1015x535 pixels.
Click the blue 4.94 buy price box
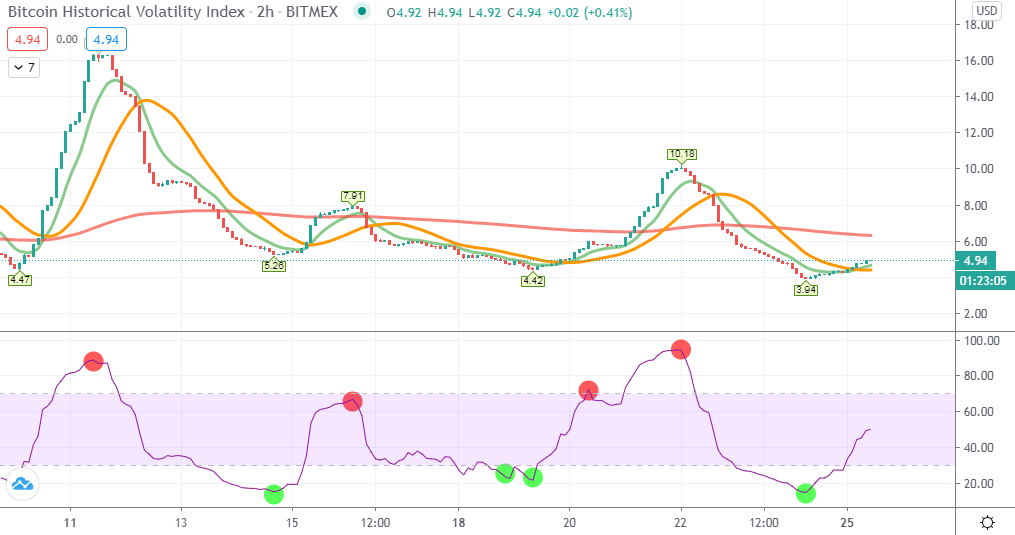pyautogui.click(x=106, y=40)
